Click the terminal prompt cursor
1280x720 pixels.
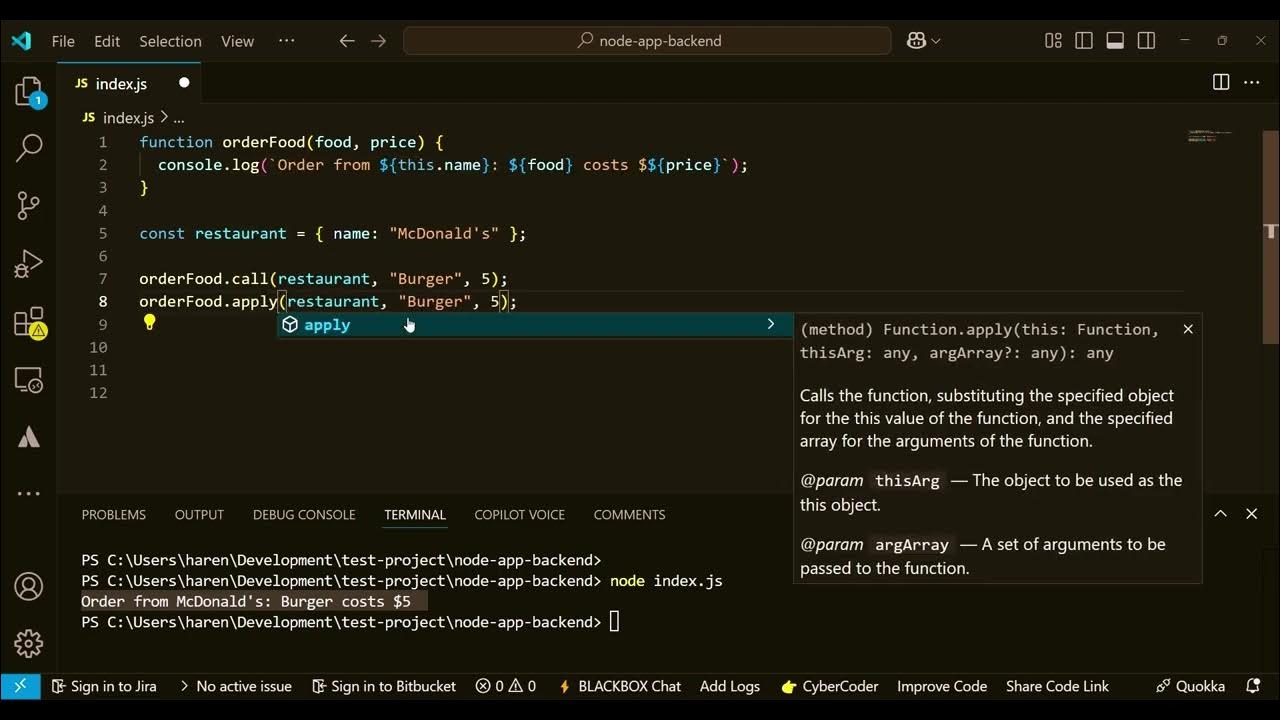pyautogui.click(x=615, y=622)
